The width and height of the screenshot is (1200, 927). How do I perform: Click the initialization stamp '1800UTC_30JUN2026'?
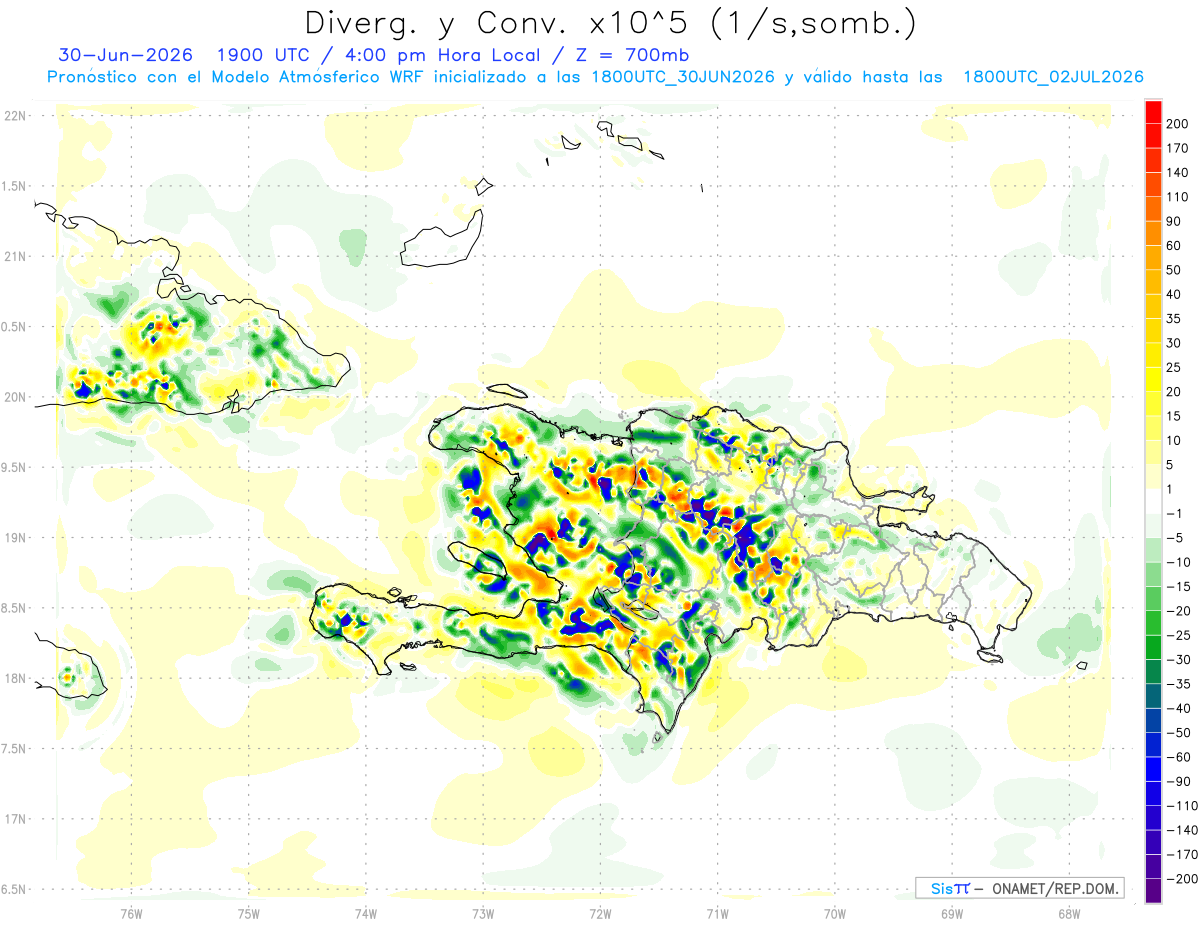(683, 77)
